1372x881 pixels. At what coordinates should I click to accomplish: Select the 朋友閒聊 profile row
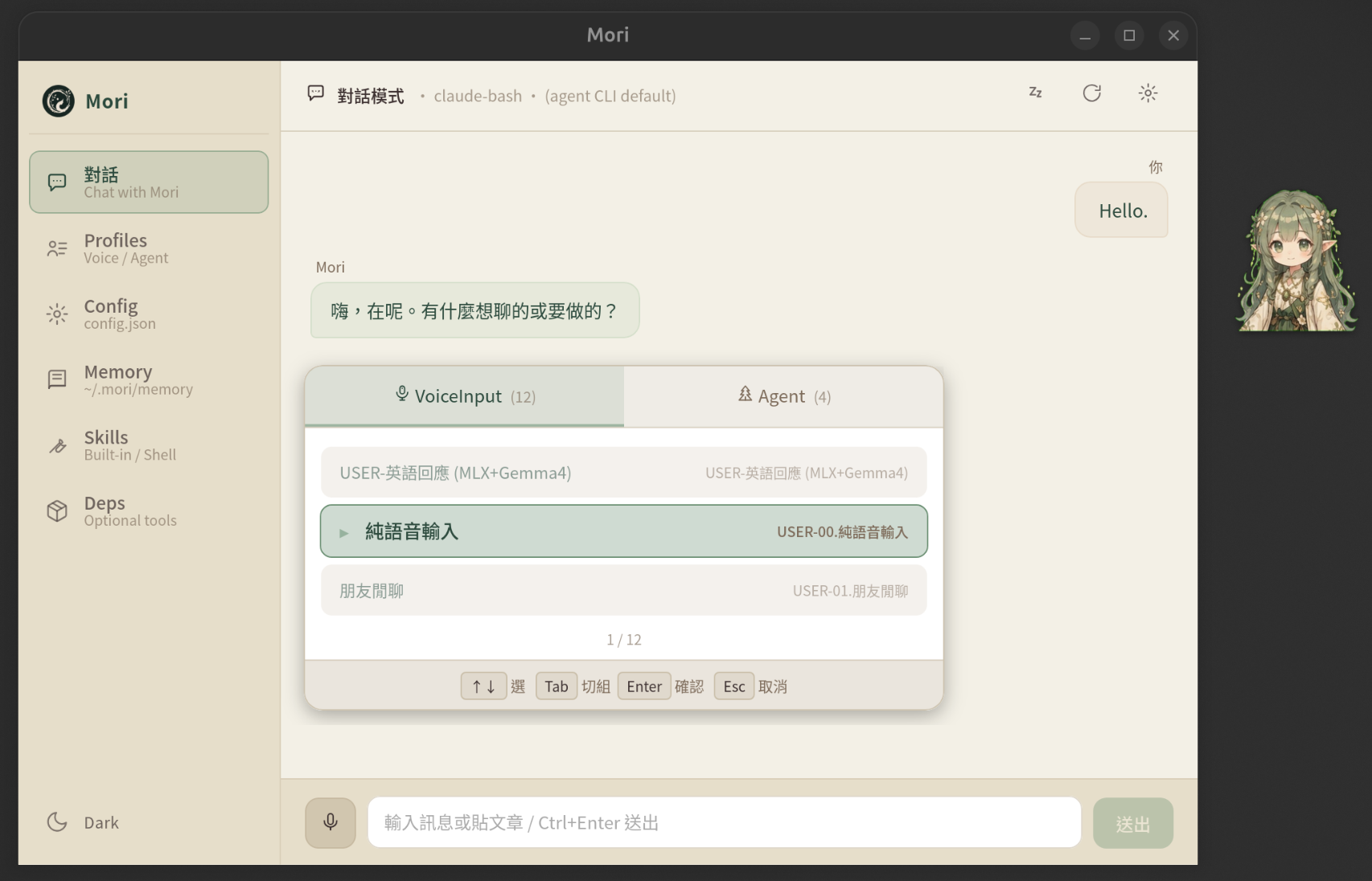point(624,591)
